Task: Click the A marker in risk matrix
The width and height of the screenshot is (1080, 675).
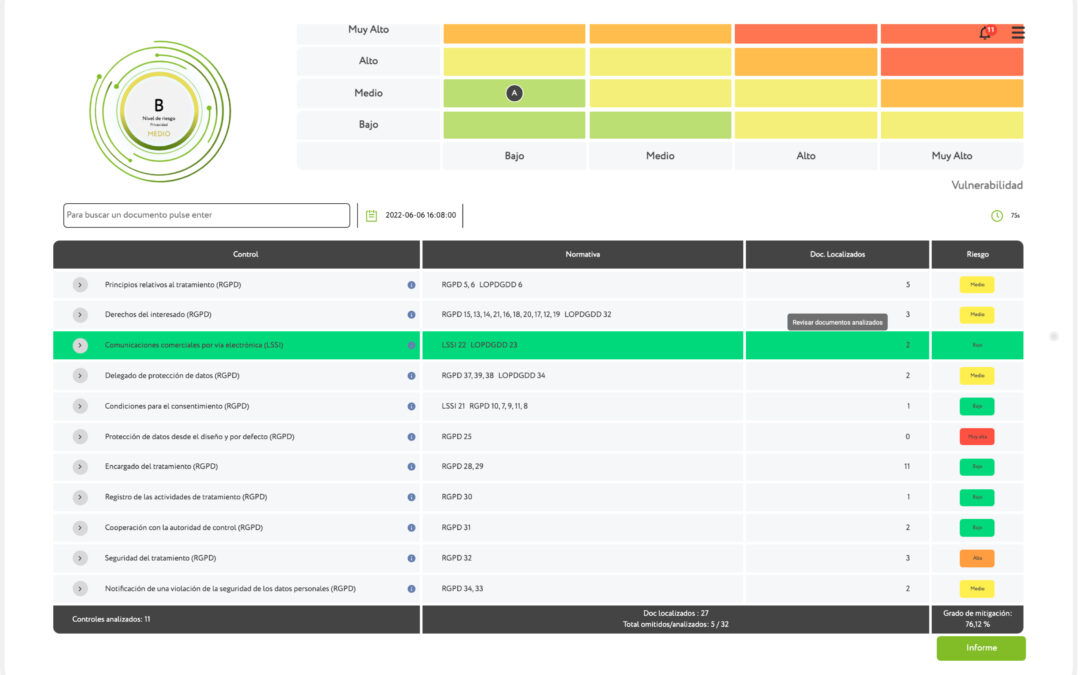Action: [515, 93]
